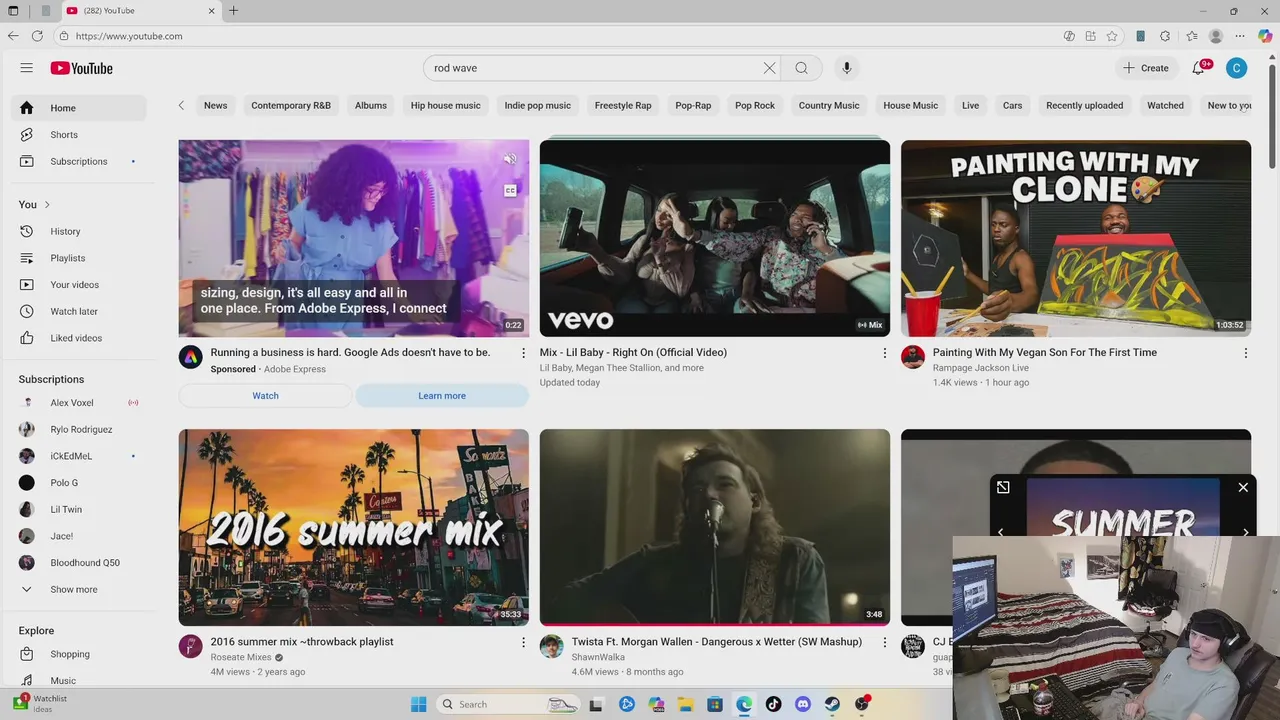Clear the search box with the X
The width and height of the screenshot is (1280, 720).
point(769,68)
